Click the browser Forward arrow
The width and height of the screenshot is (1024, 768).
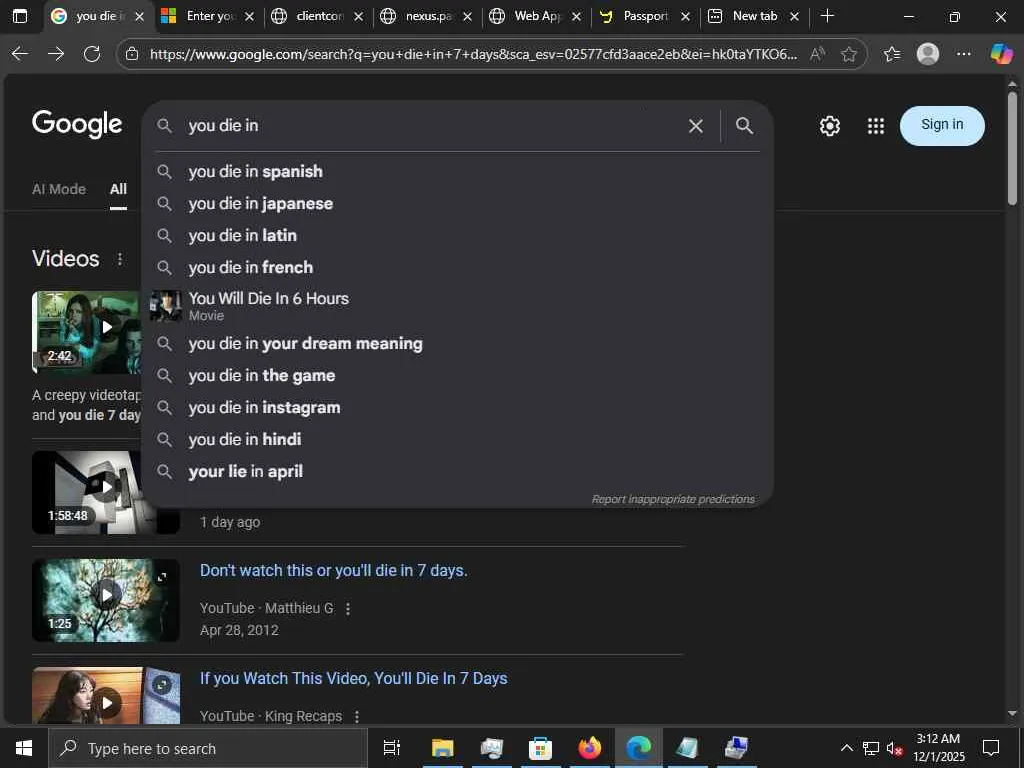click(x=56, y=54)
